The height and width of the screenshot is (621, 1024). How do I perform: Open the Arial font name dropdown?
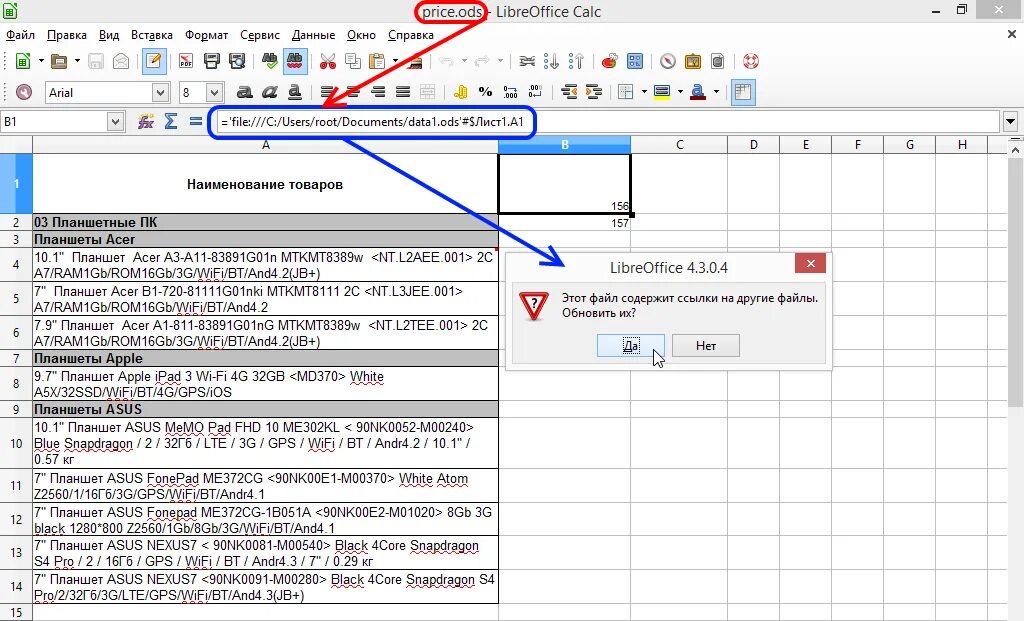tap(161, 93)
